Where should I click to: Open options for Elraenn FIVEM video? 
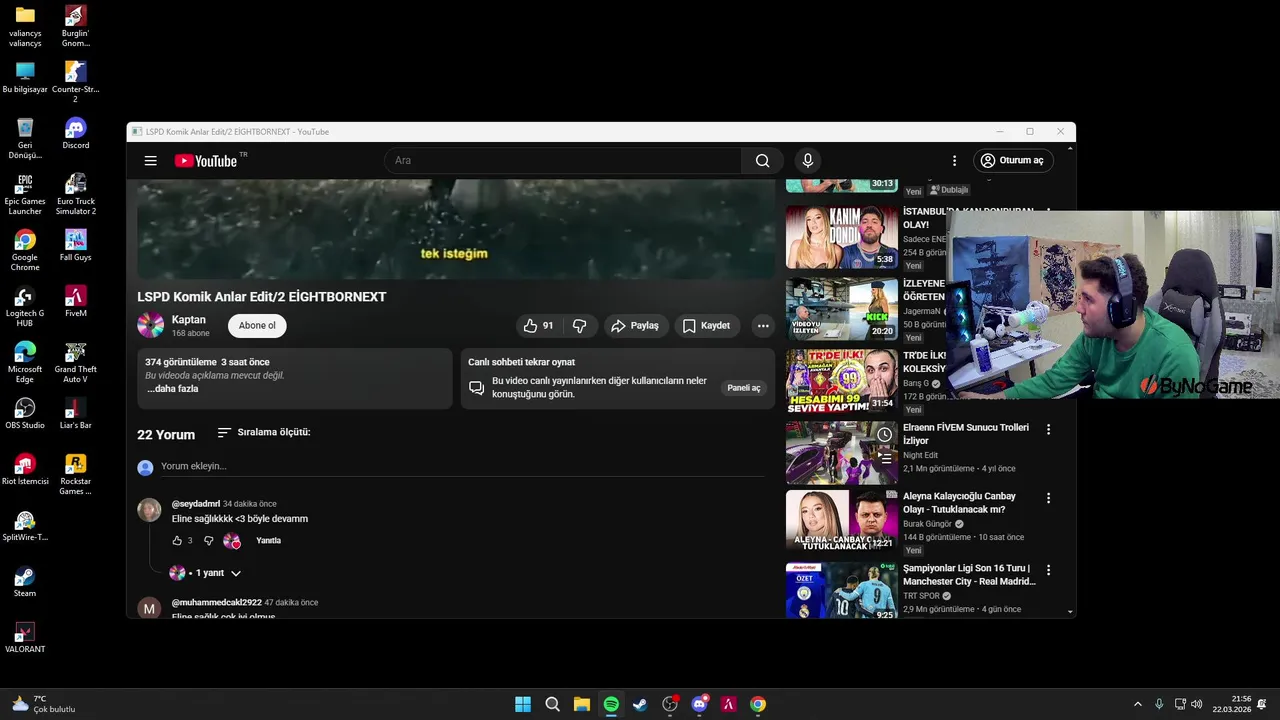1048,430
